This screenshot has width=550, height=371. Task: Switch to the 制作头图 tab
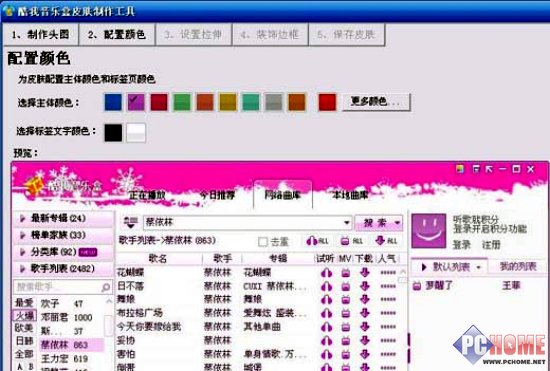[x=41, y=35]
